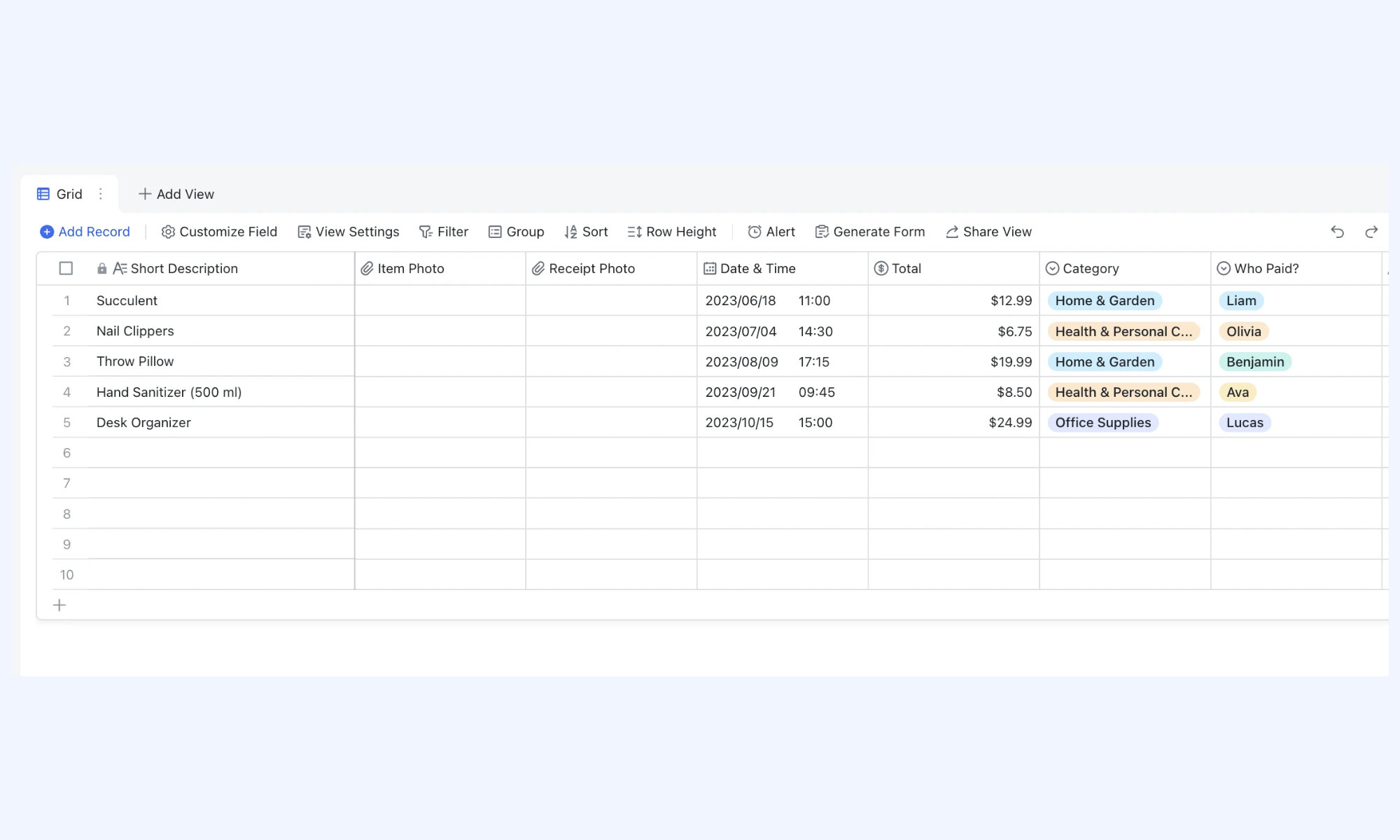
Task: Click the plus icon beside Add View
Action: [x=145, y=194]
